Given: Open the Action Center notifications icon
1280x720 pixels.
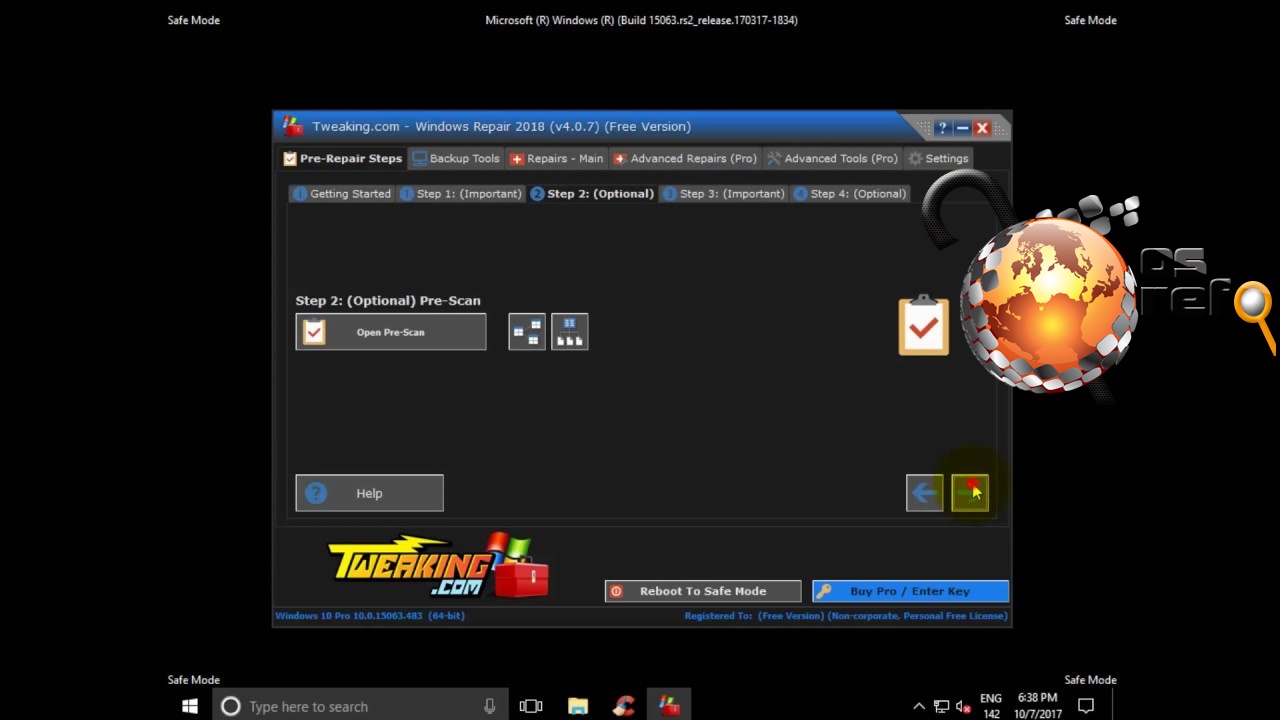Looking at the screenshot, I should pyautogui.click(x=1086, y=706).
